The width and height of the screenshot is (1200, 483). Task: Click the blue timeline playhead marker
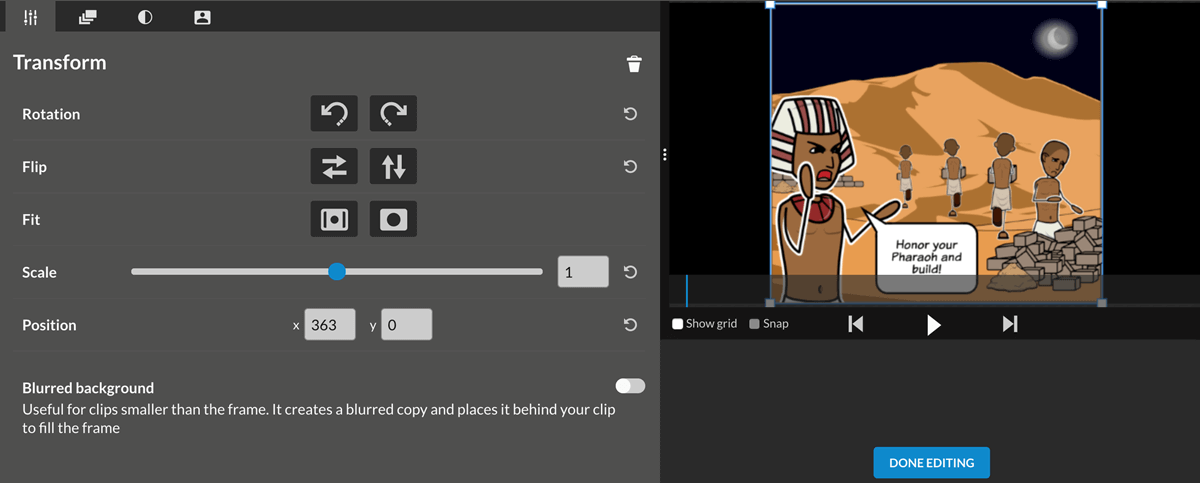tap(687, 290)
